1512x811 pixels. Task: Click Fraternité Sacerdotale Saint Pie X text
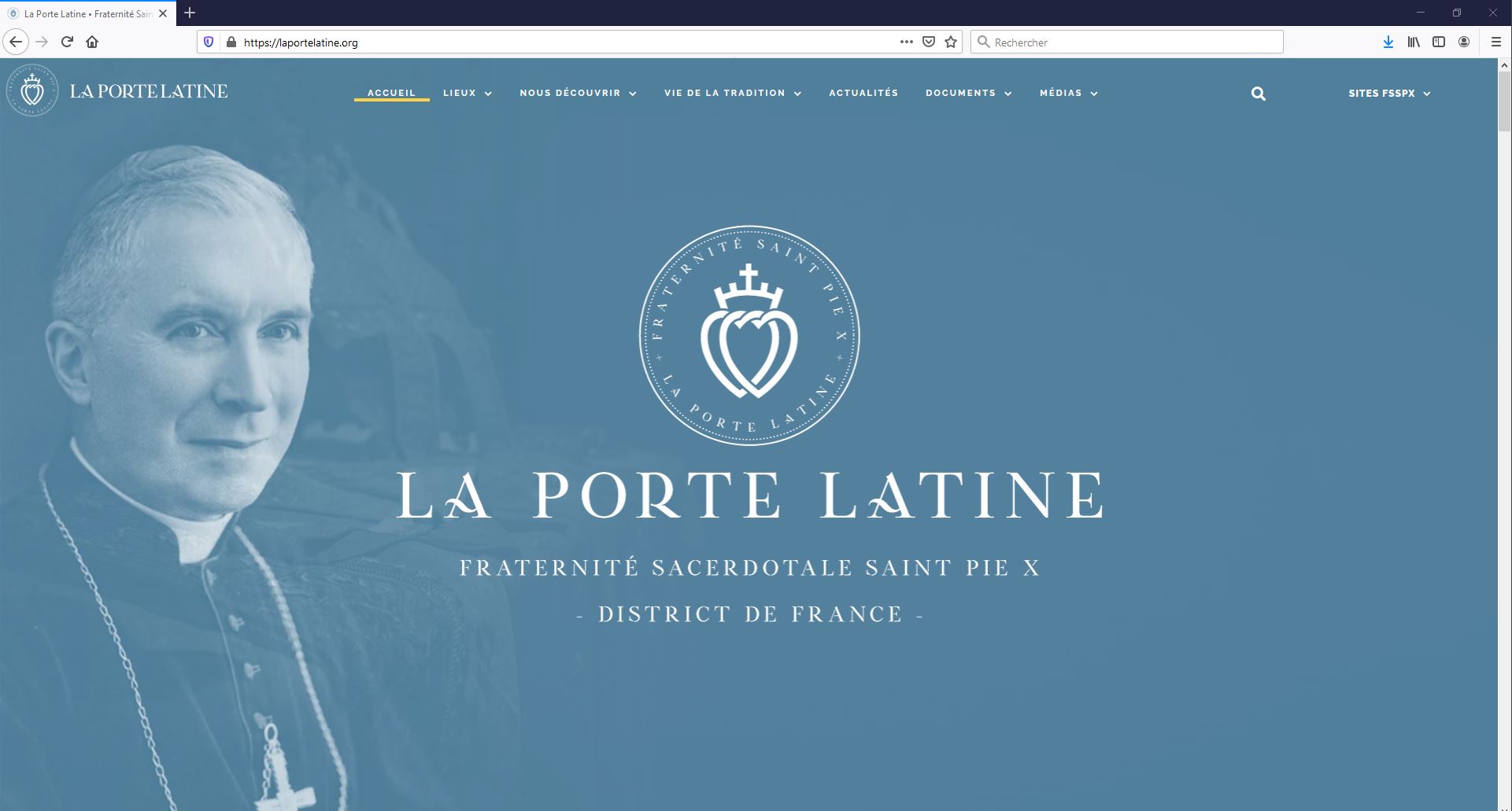pyautogui.click(x=749, y=567)
